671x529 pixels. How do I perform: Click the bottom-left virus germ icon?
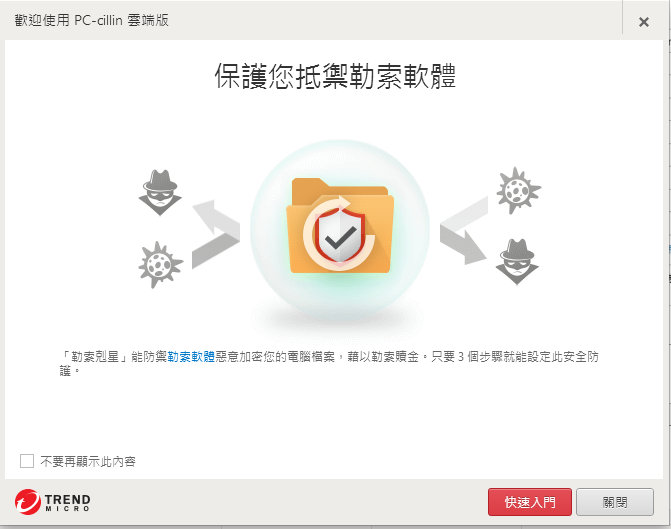[x=160, y=264]
